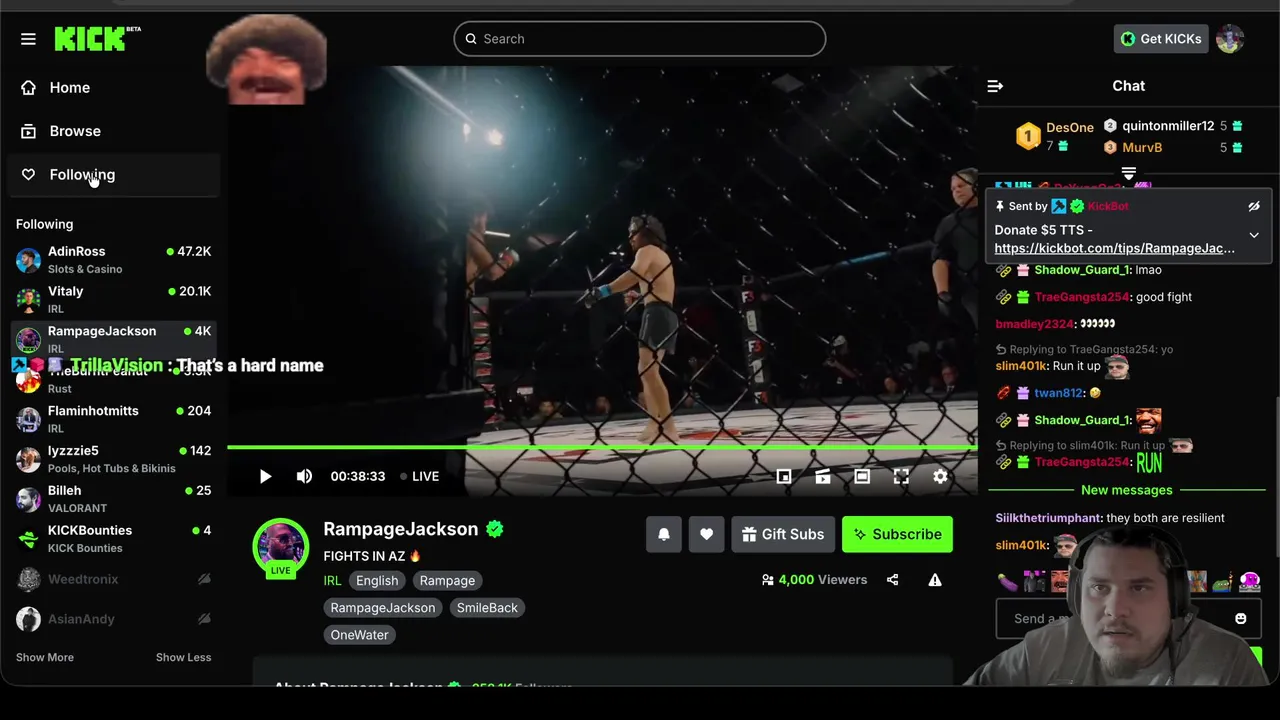Viewport: 1280px width, 720px height.
Task: Open the kickbot tips link
Action: pos(1114,248)
